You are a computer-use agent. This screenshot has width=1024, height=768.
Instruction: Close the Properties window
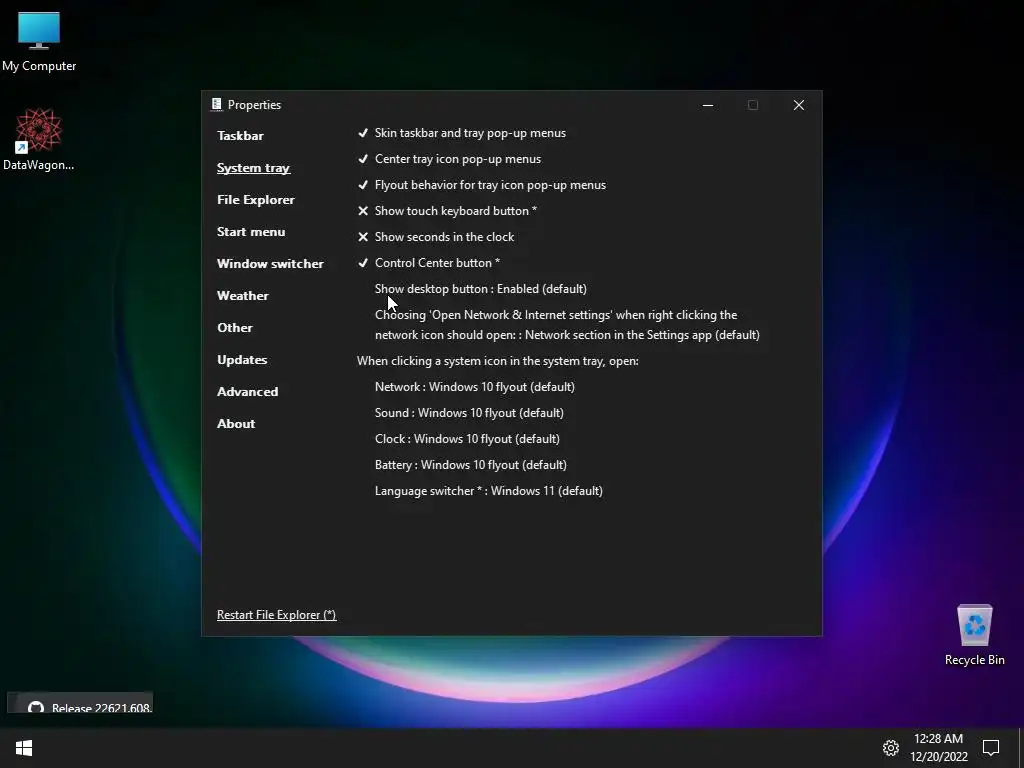[x=799, y=105]
